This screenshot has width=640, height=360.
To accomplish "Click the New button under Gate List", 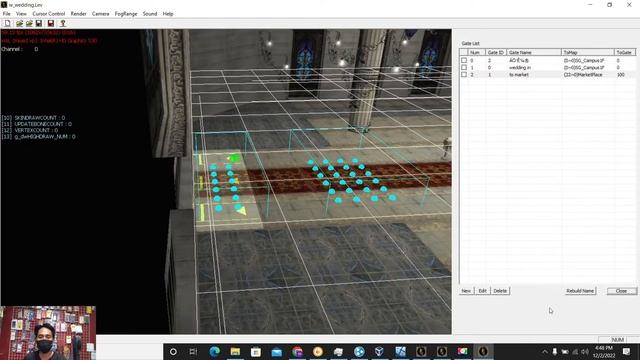I will point(466,291).
